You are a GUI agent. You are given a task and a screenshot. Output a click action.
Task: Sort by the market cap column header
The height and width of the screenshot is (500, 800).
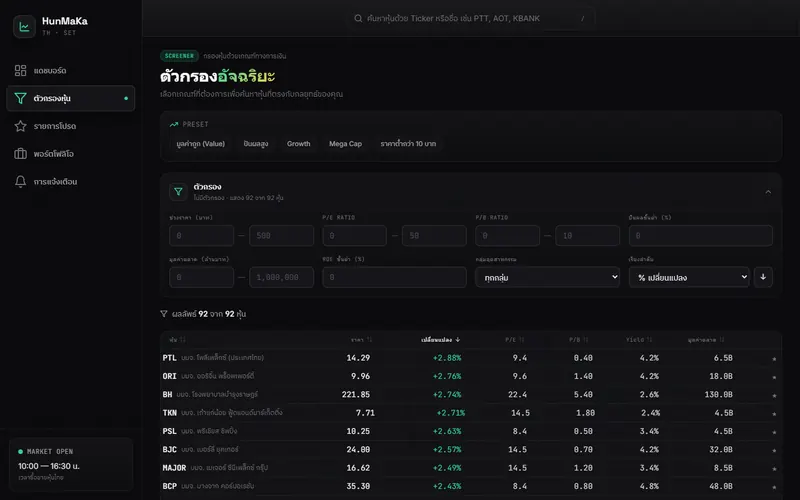(x=706, y=340)
